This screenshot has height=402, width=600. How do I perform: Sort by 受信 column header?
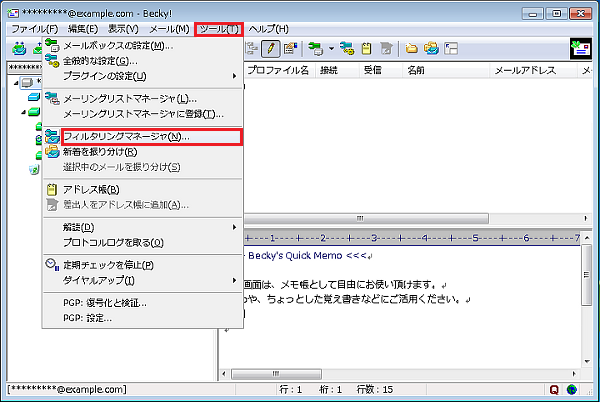click(381, 70)
